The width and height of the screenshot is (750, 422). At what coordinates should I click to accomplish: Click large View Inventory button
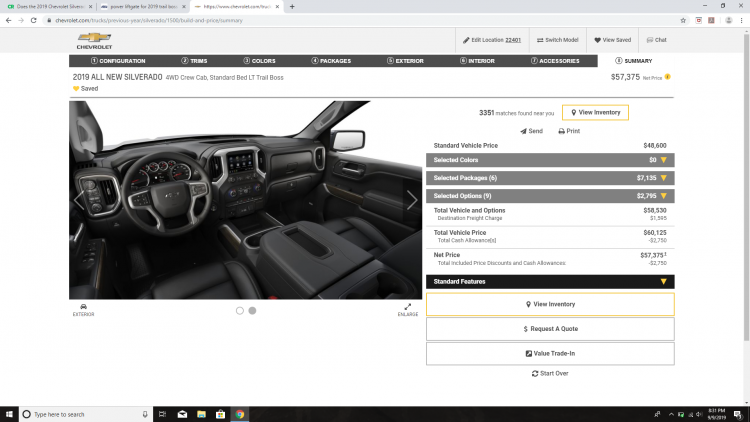pyautogui.click(x=550, y=304)
